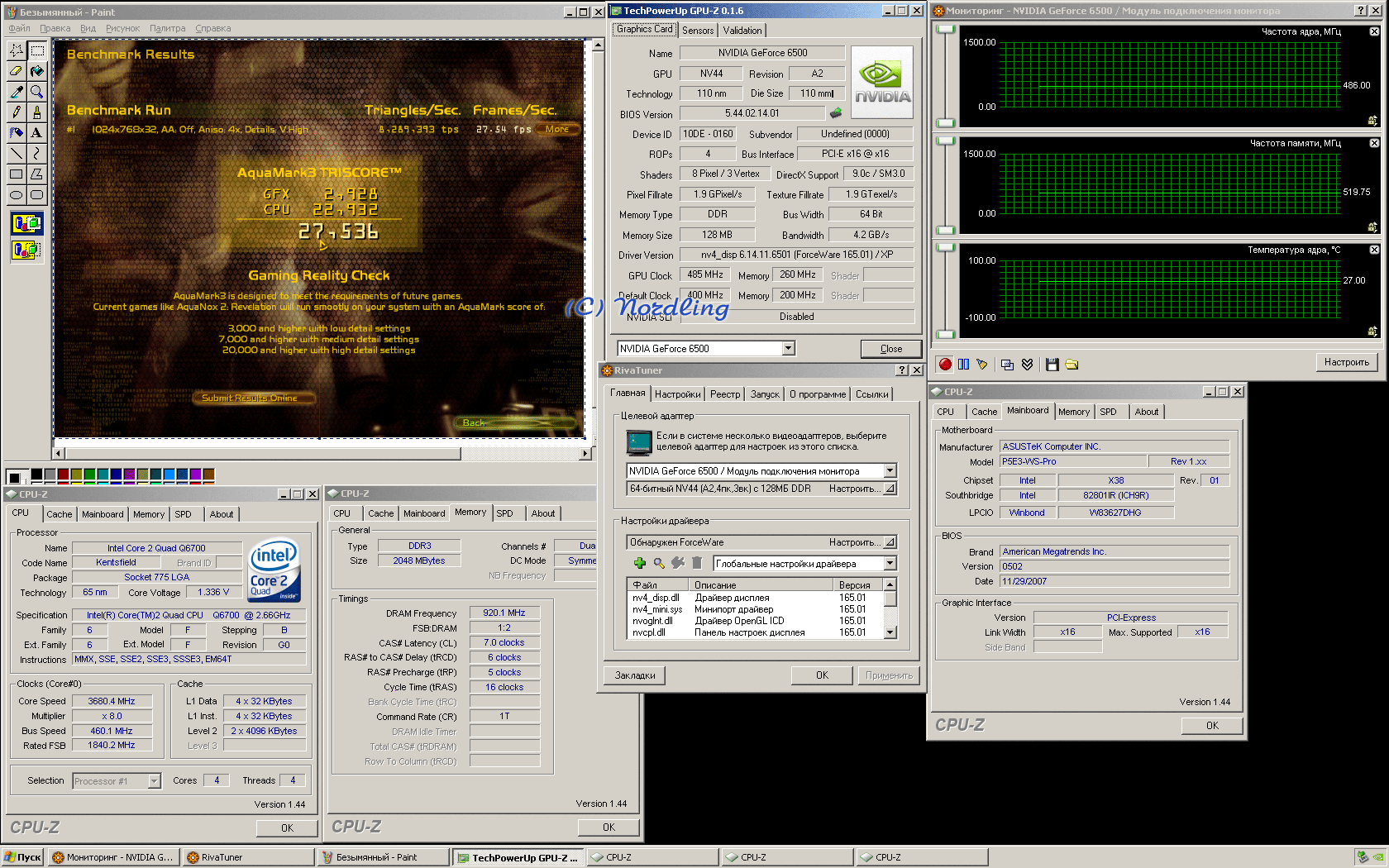Select the Ellipse tool in Paint
The image size is (1389, 868).
[x=17, y=195]
